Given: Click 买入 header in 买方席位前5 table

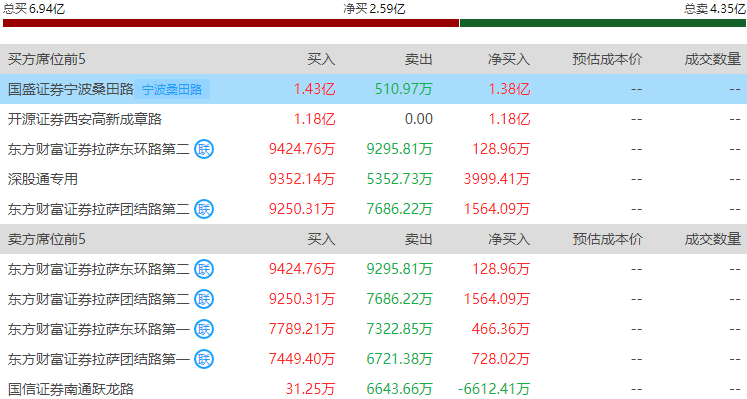Looking at the screenshot, I should coord(321,59).
